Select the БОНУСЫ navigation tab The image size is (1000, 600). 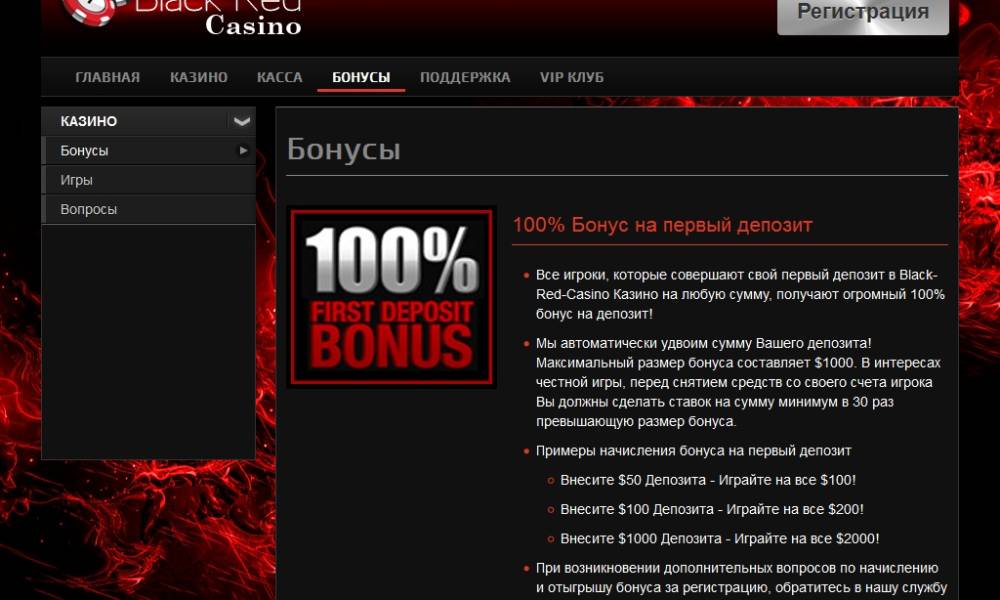pos(361,77)
